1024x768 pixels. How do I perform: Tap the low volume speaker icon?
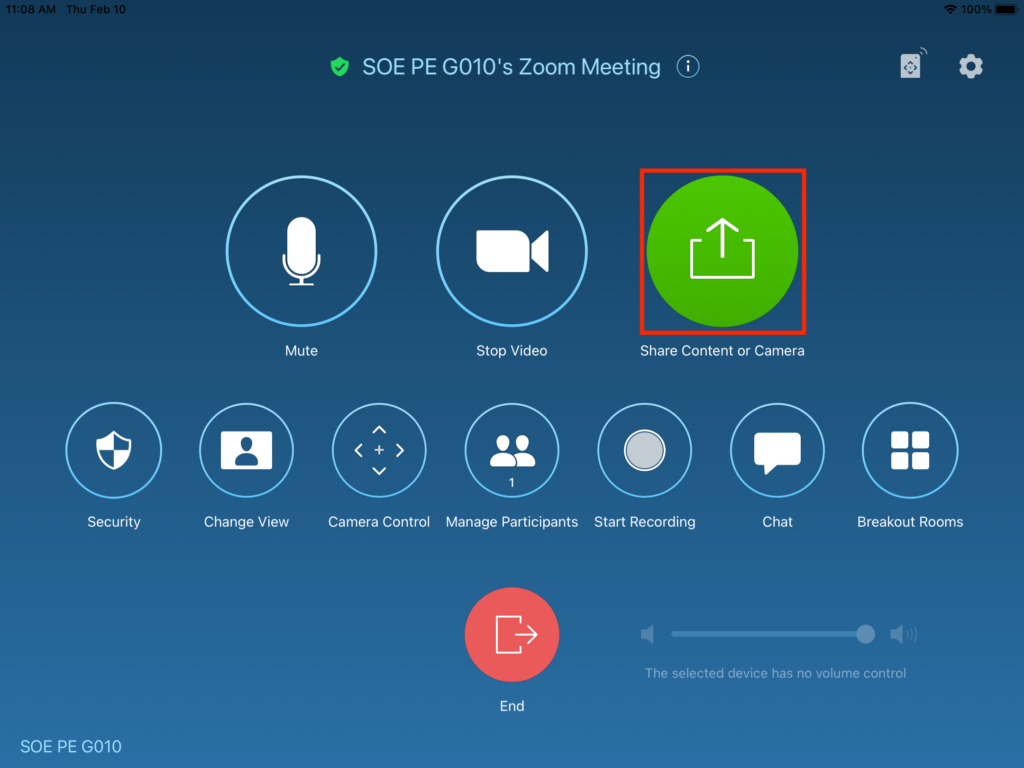tap(647, 633)
